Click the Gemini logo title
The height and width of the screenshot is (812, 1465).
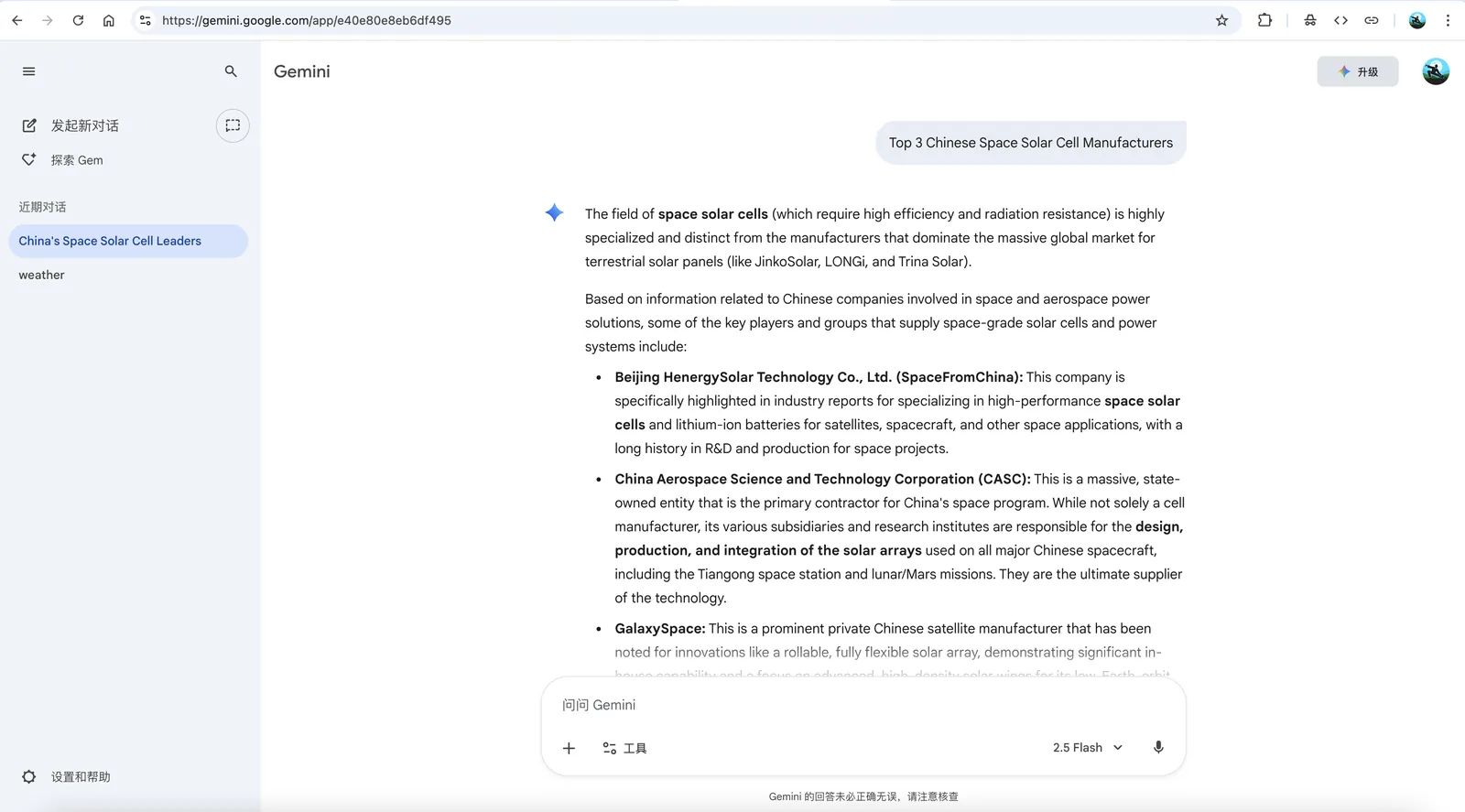[302, 71]
